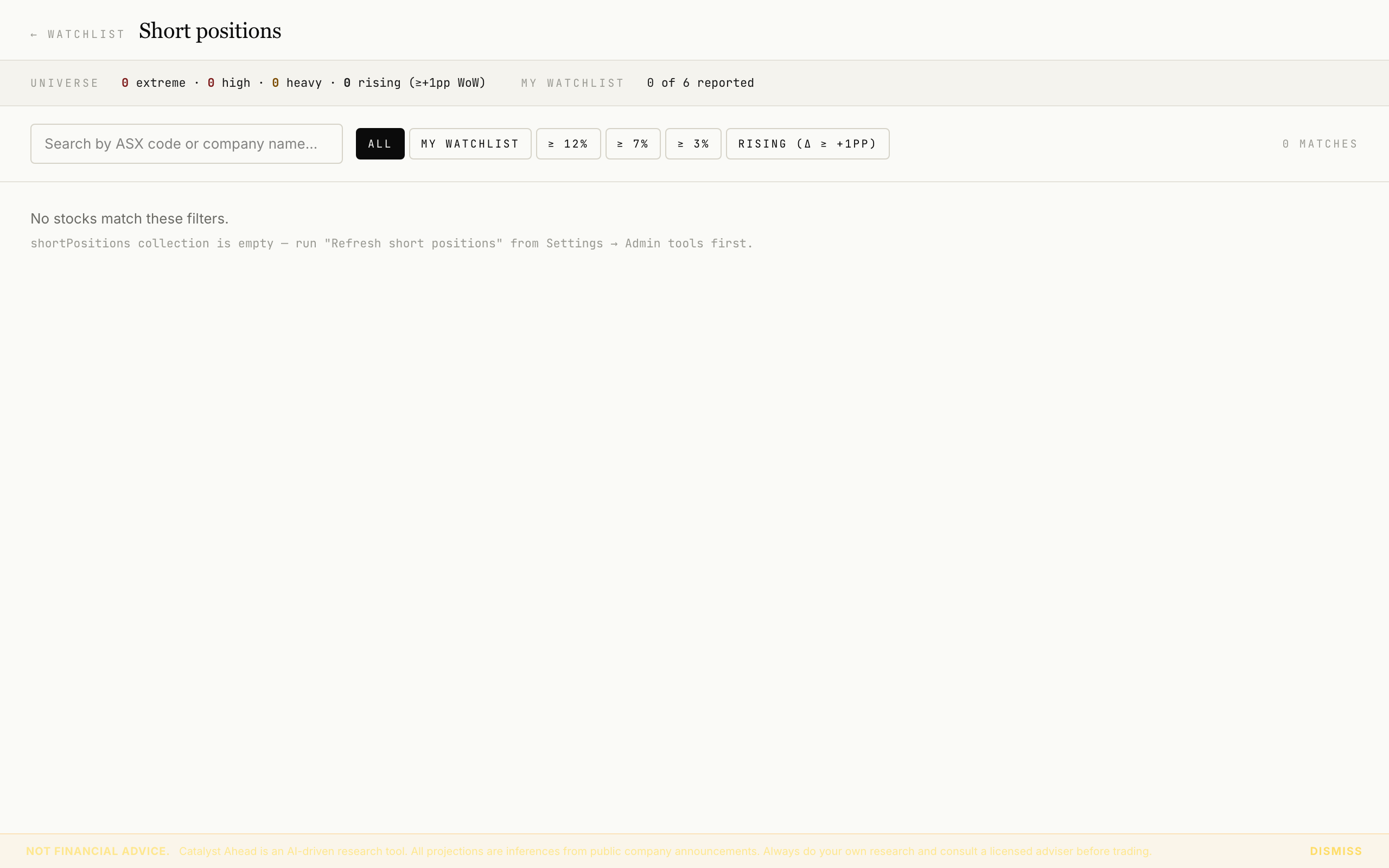Click the 'Short positions' page heading
The width and height of the screenshot is (1389, 868).
coord(210,31)
